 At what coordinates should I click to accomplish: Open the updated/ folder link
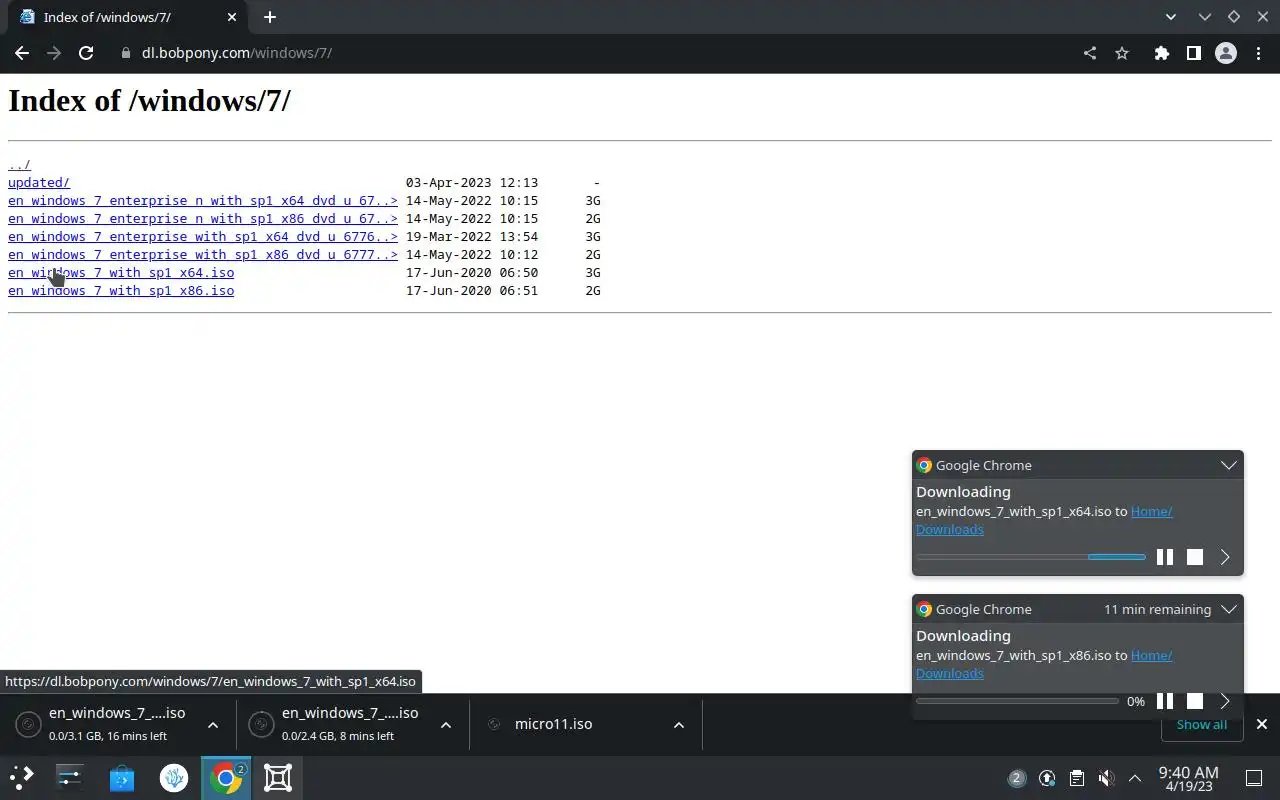click(x=39, y=182)
